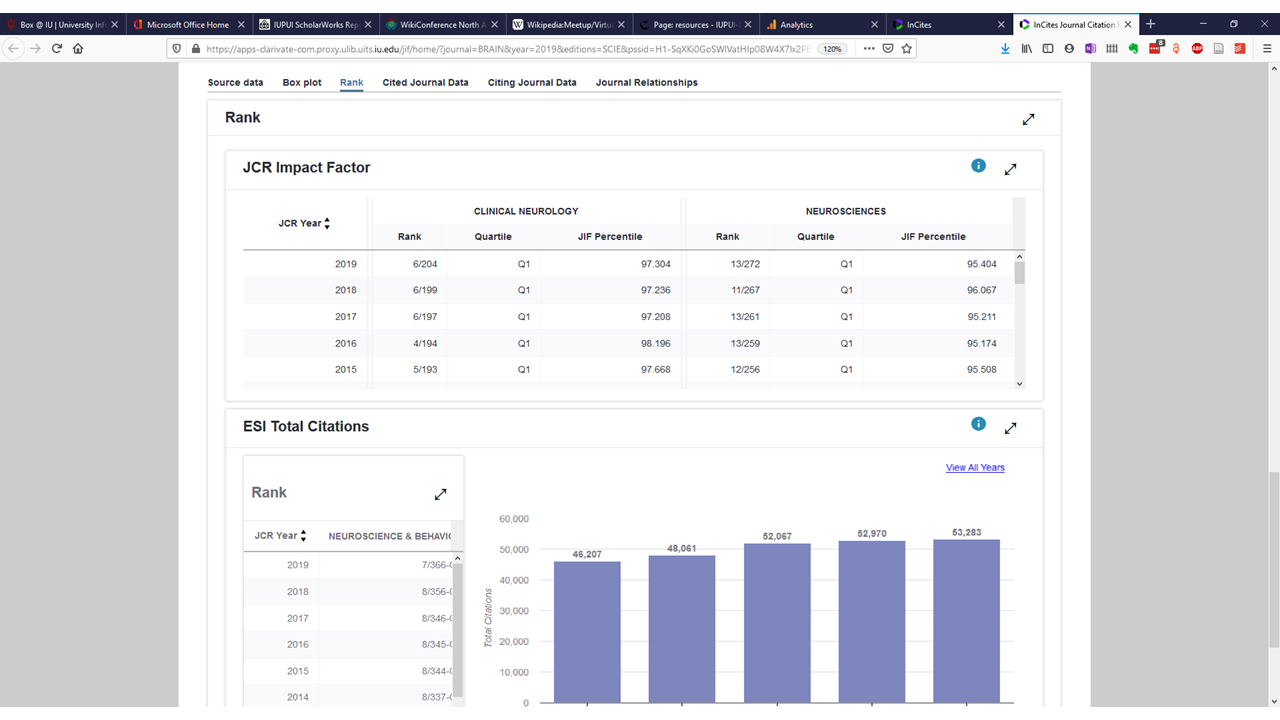Click the 53,283 citations bar
Screen dimensions: 1280x720
click(966, 621)
